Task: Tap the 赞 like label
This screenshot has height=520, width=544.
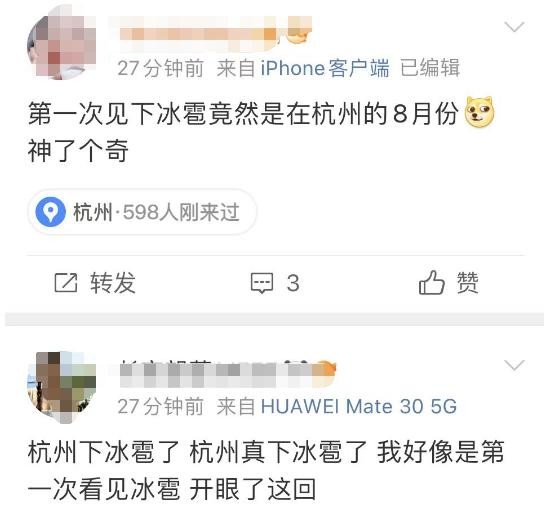Action: pyautogui.click(x=468, y=282)
